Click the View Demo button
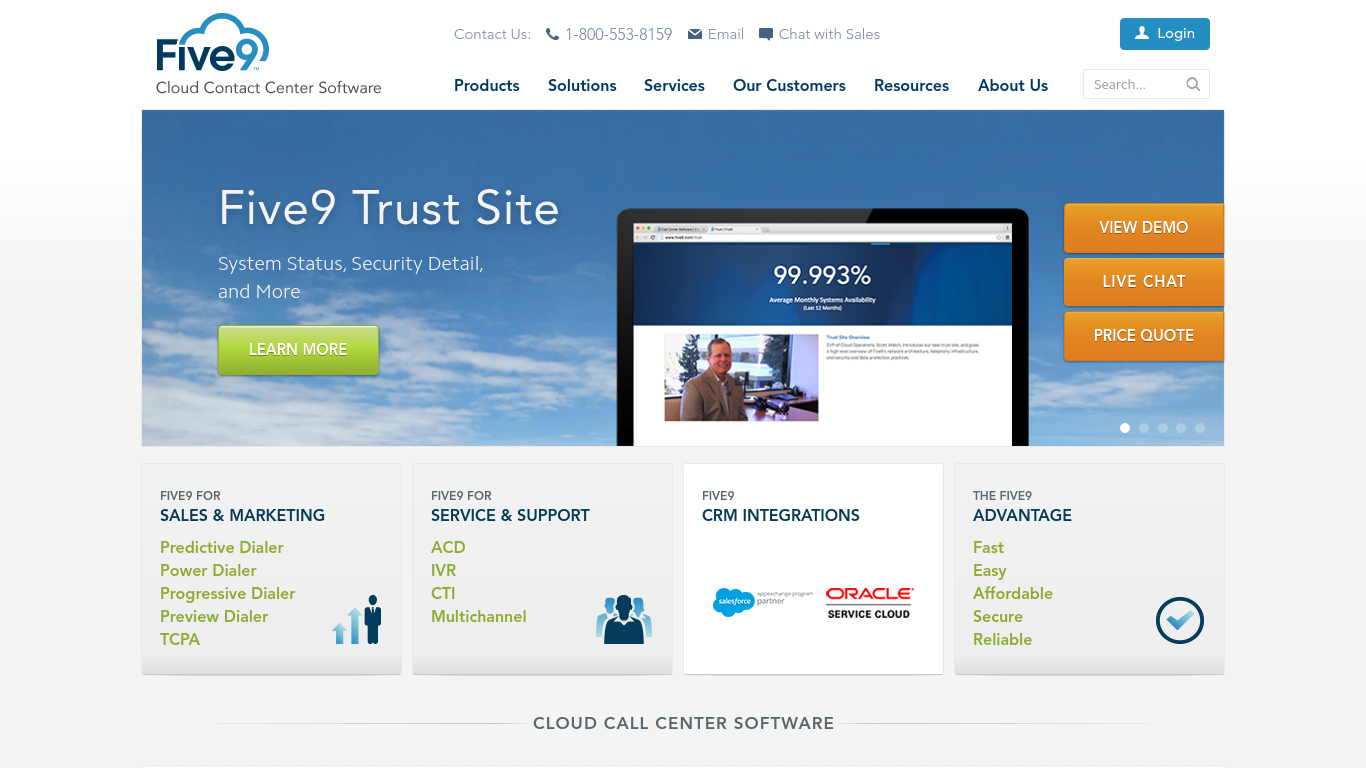Image resolution: width=1366 pixels, height=768 pixels. tap(1144, 228)
